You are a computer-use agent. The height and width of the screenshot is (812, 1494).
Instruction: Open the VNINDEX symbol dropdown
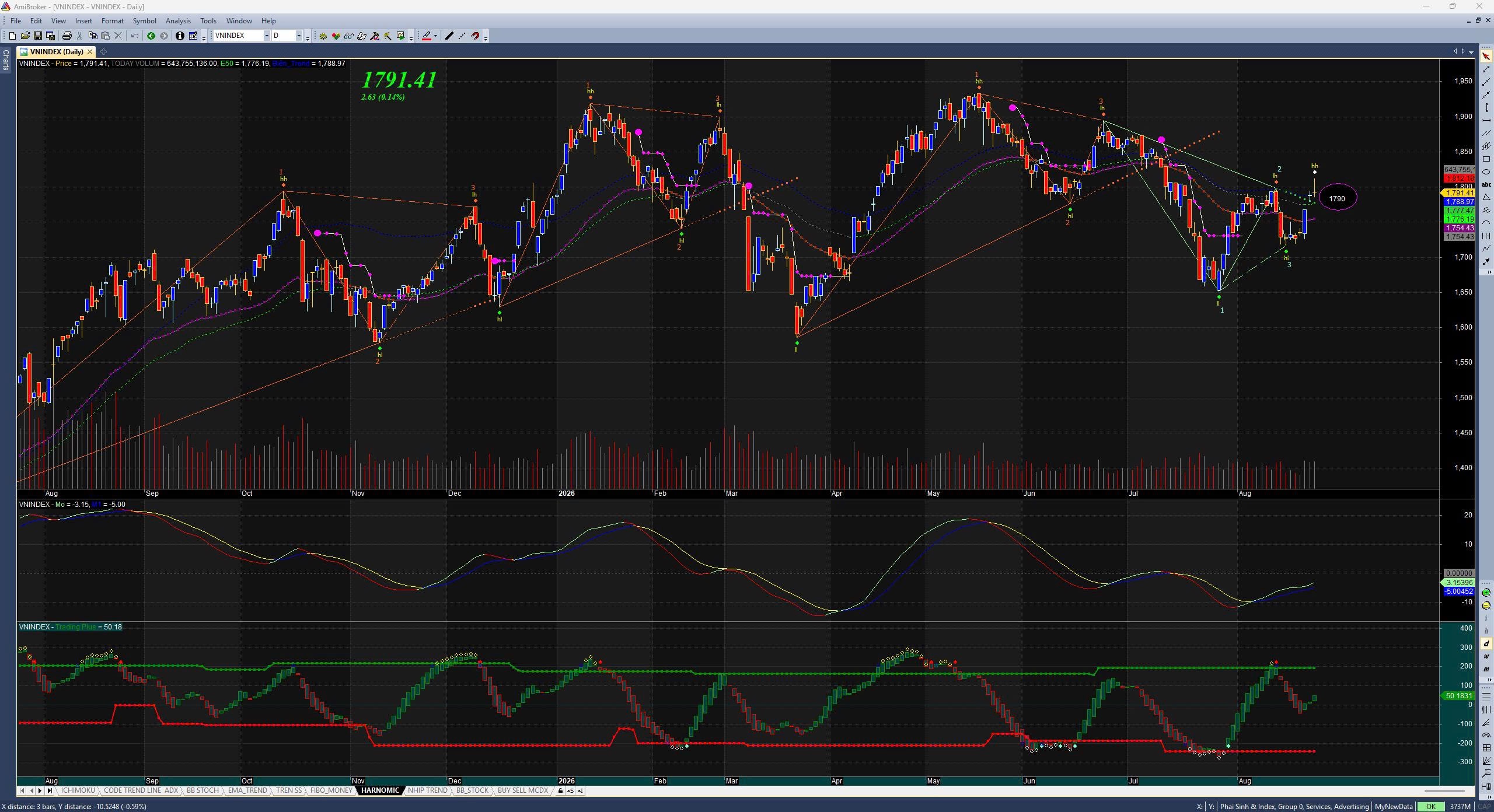coord(267,36)
